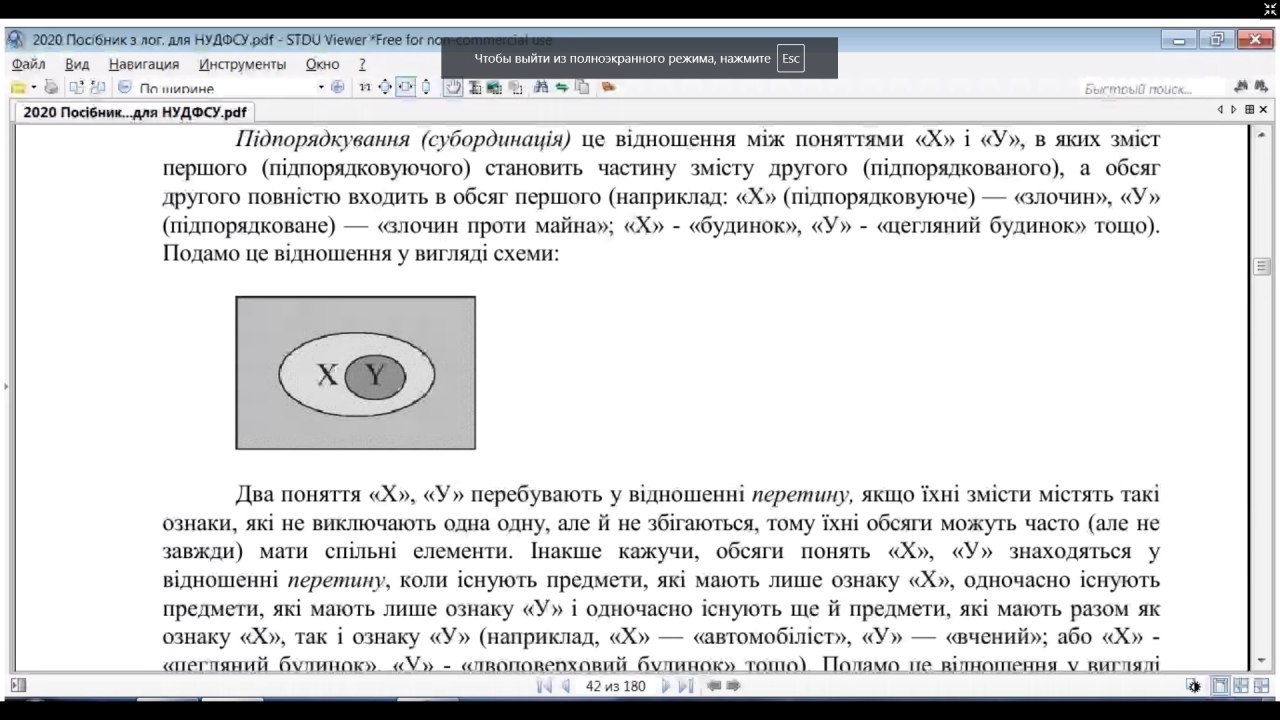Click the Esc key hint in overlay

[x=791, y=59]
